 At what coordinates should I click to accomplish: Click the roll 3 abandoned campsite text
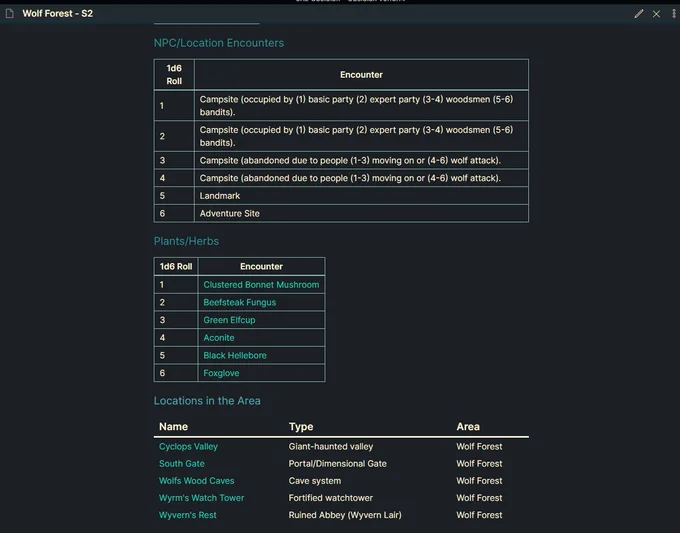click(350, 160)
